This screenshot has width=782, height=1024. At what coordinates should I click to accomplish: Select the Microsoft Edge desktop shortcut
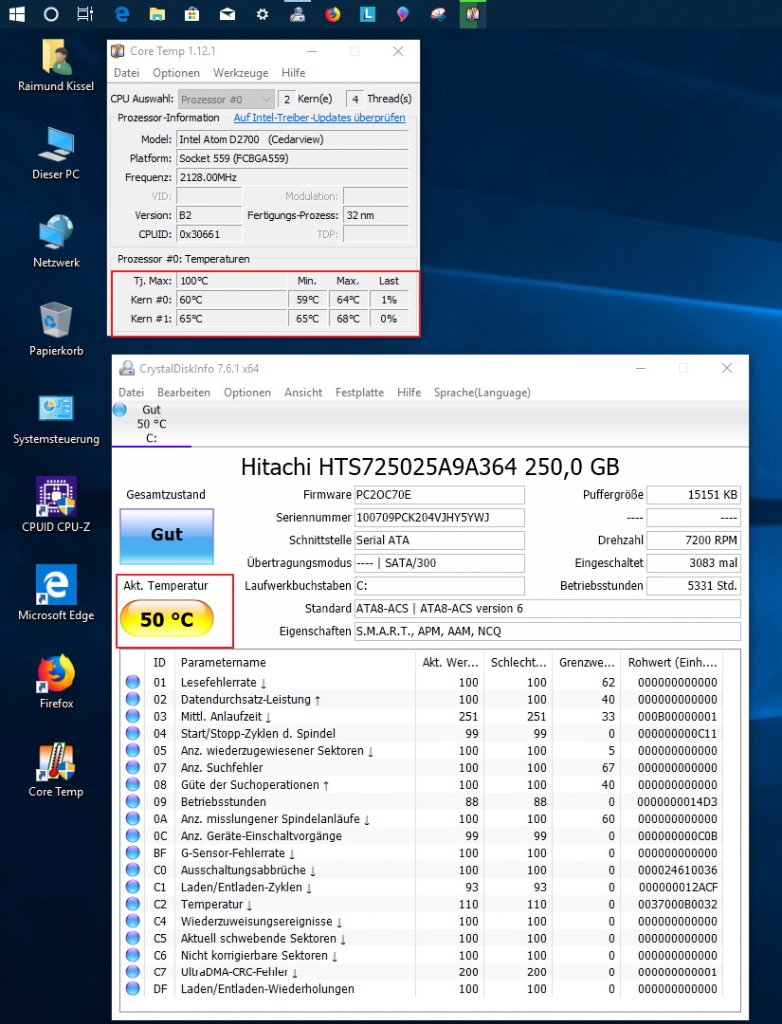56,594
